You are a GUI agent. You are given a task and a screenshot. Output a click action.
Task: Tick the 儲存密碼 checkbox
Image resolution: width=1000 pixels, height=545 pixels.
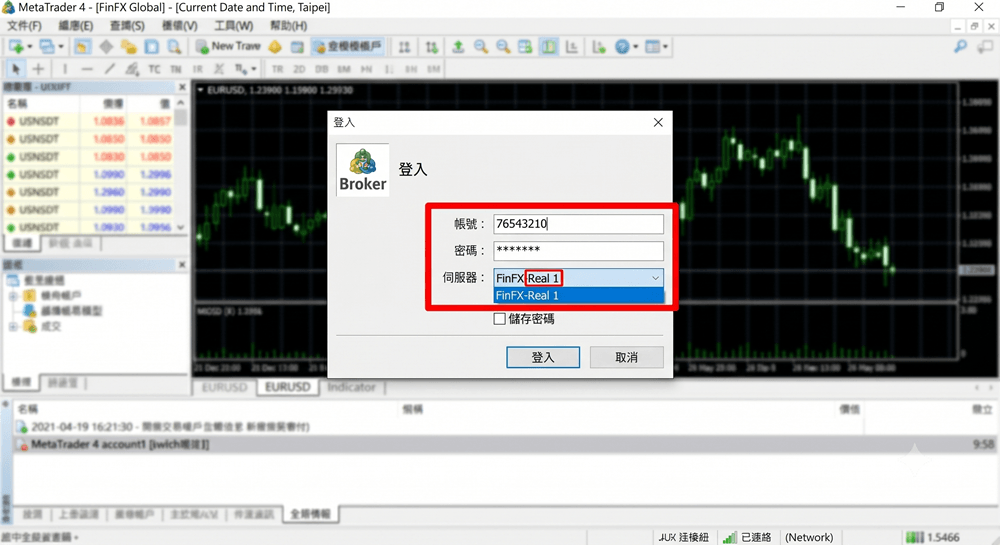pos(499,319)
